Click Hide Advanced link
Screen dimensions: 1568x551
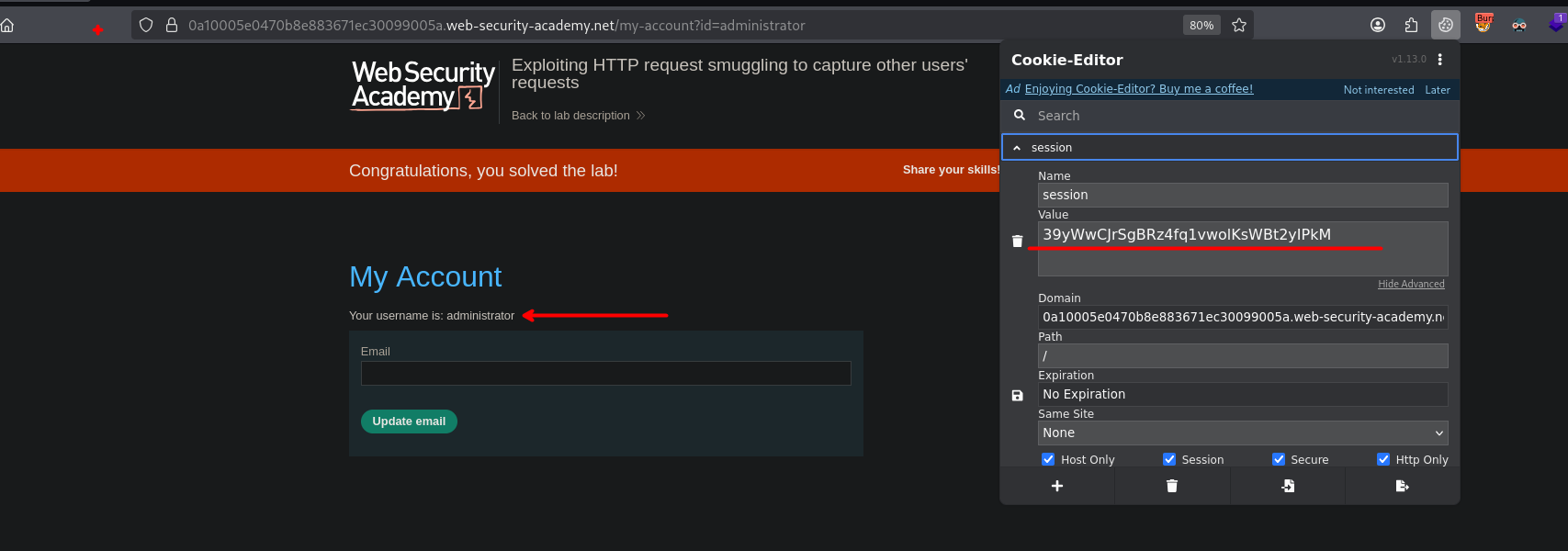(1410, 284)
